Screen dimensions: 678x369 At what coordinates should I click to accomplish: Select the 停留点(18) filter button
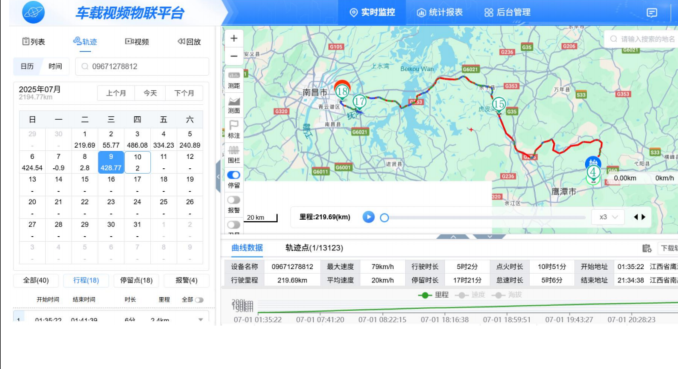[136, 280]
